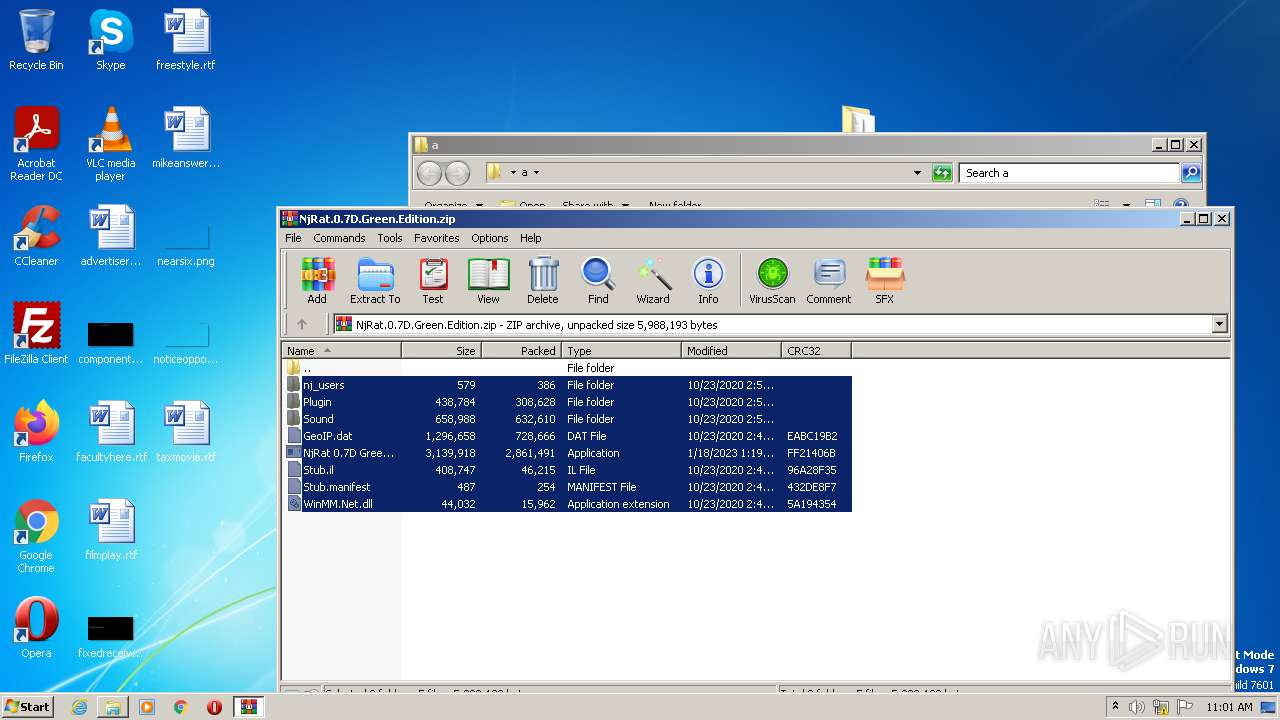Click the Add toolbar icon in WinRAR

point(317,280)
